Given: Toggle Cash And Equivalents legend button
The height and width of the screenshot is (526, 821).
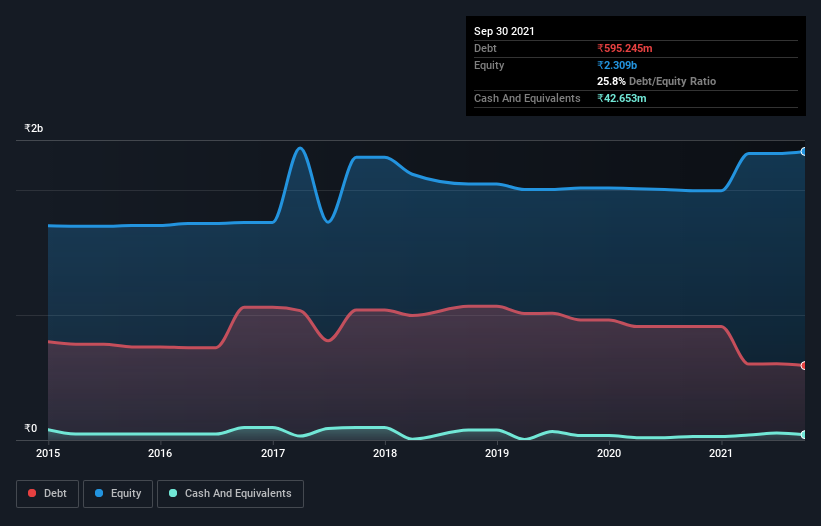Looking at the screenshot, I should [x=230, y=494].
